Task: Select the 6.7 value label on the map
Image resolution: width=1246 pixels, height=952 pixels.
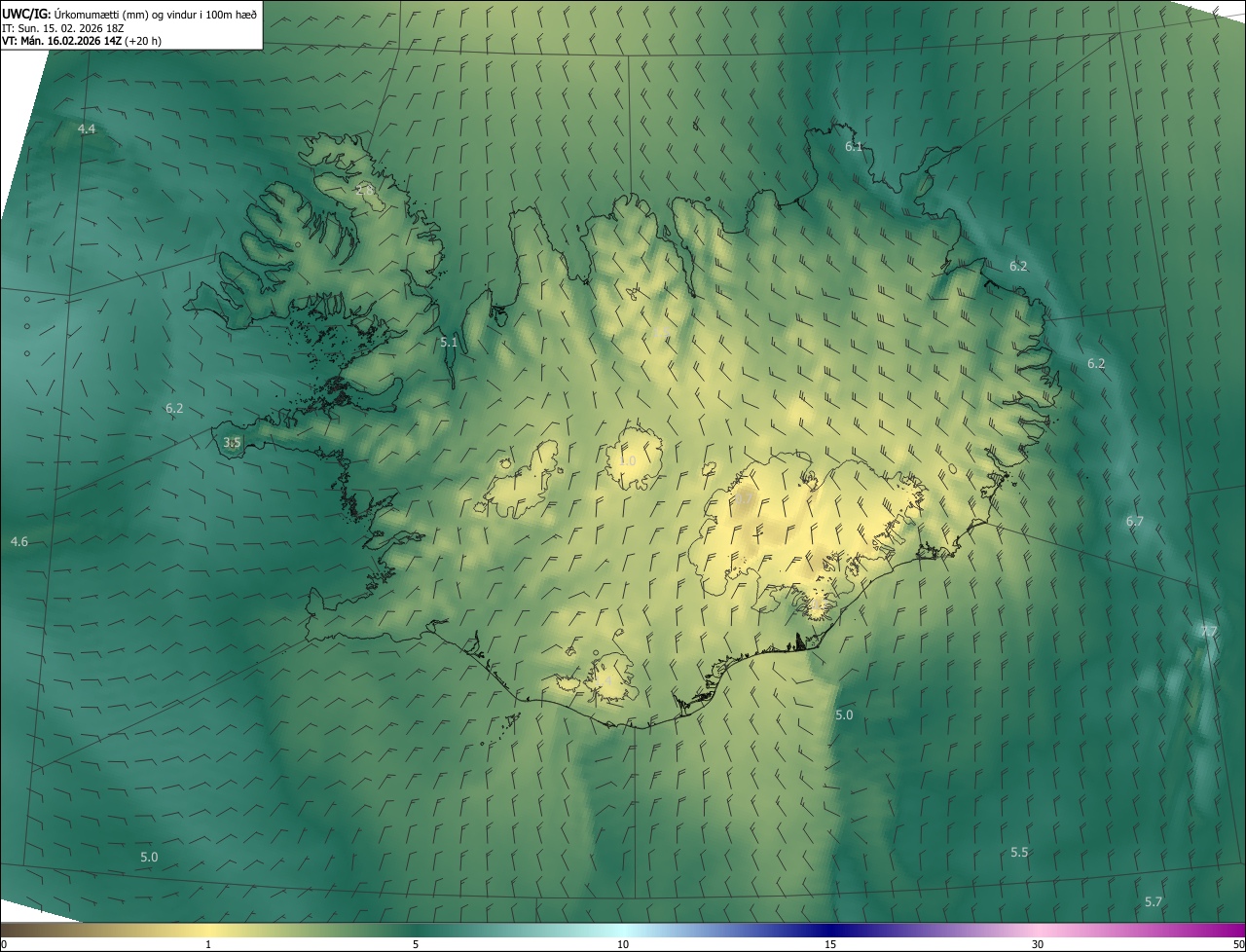Action: [1135, 522]
